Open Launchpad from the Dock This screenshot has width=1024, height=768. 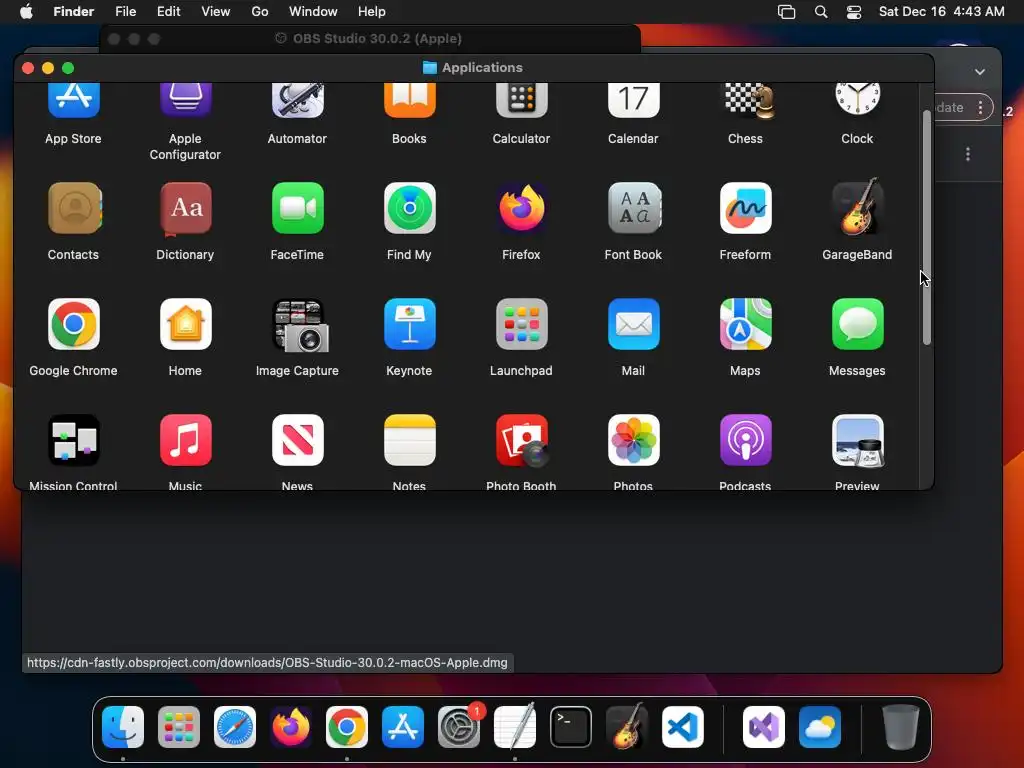[x=178, y=726]
